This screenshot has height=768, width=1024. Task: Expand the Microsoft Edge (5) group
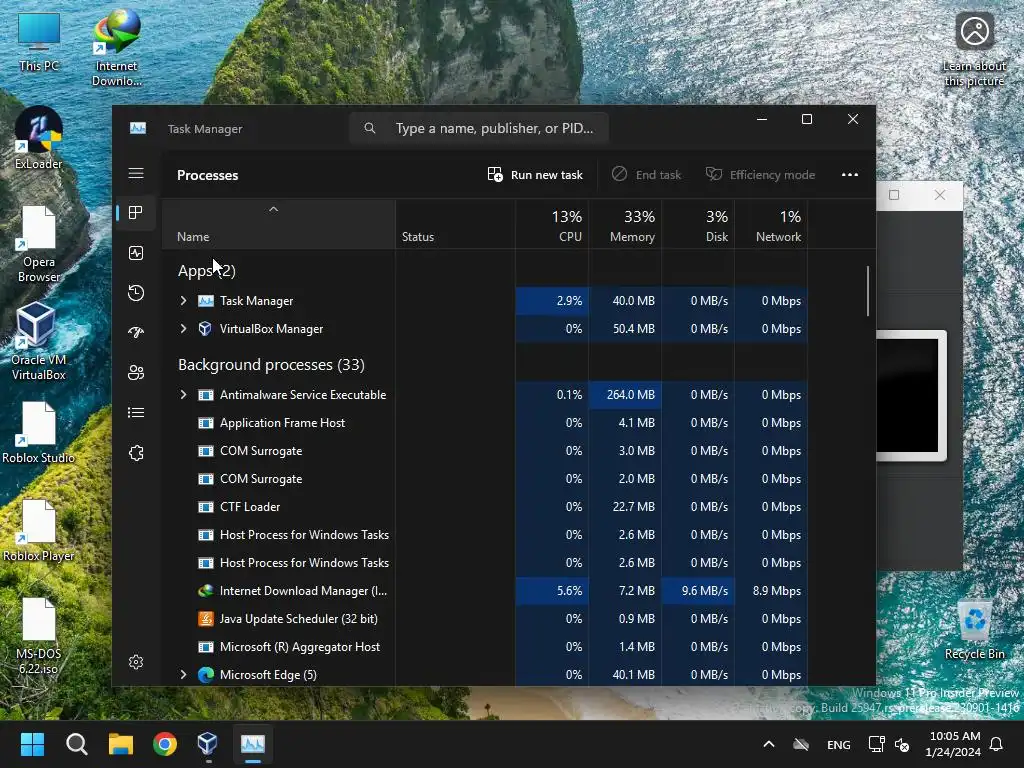[184, 675]
